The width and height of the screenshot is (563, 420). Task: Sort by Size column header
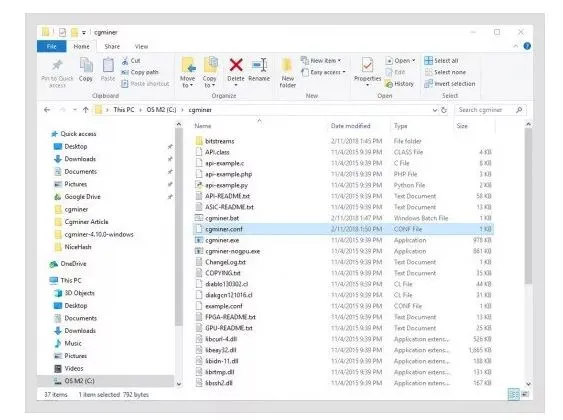(462, 126)
